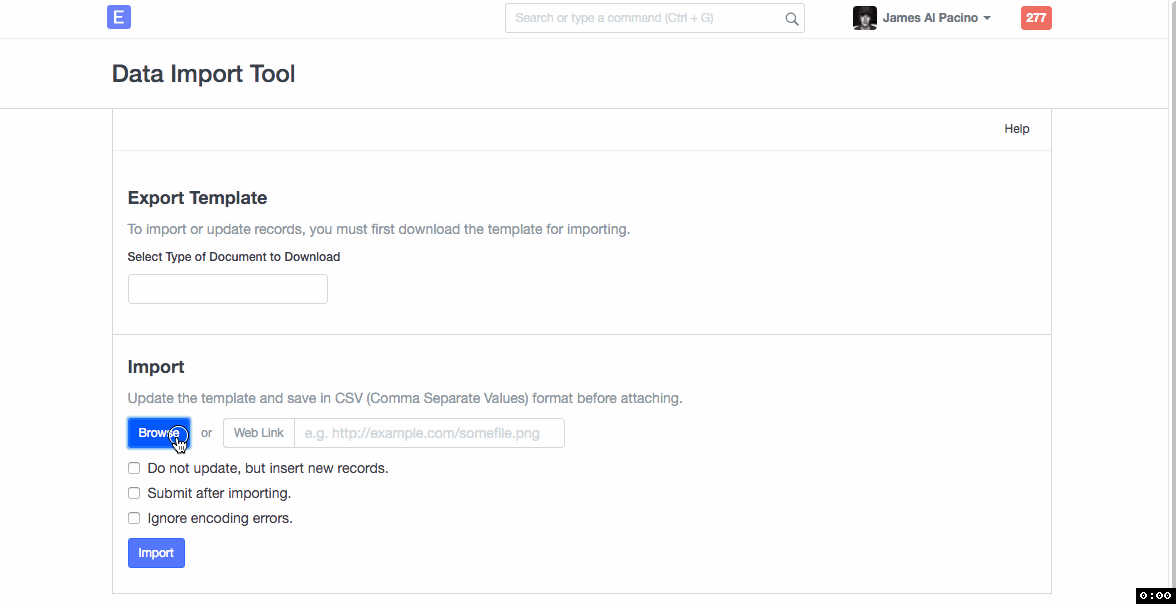1176x604 pixels.
Task: Toggle 'Ignore encoding errors' checkbox
Action: click(x=134, y=518)
